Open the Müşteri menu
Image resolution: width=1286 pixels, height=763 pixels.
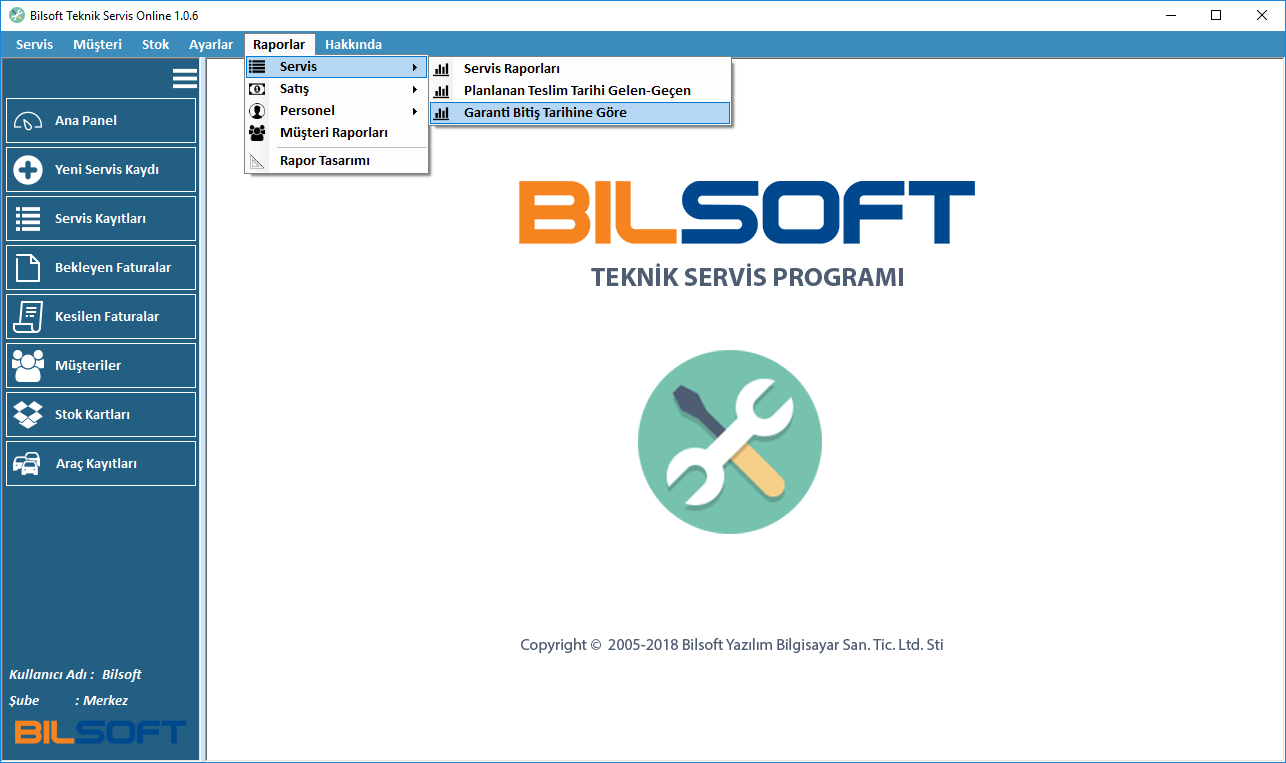(x=98, y=44)
